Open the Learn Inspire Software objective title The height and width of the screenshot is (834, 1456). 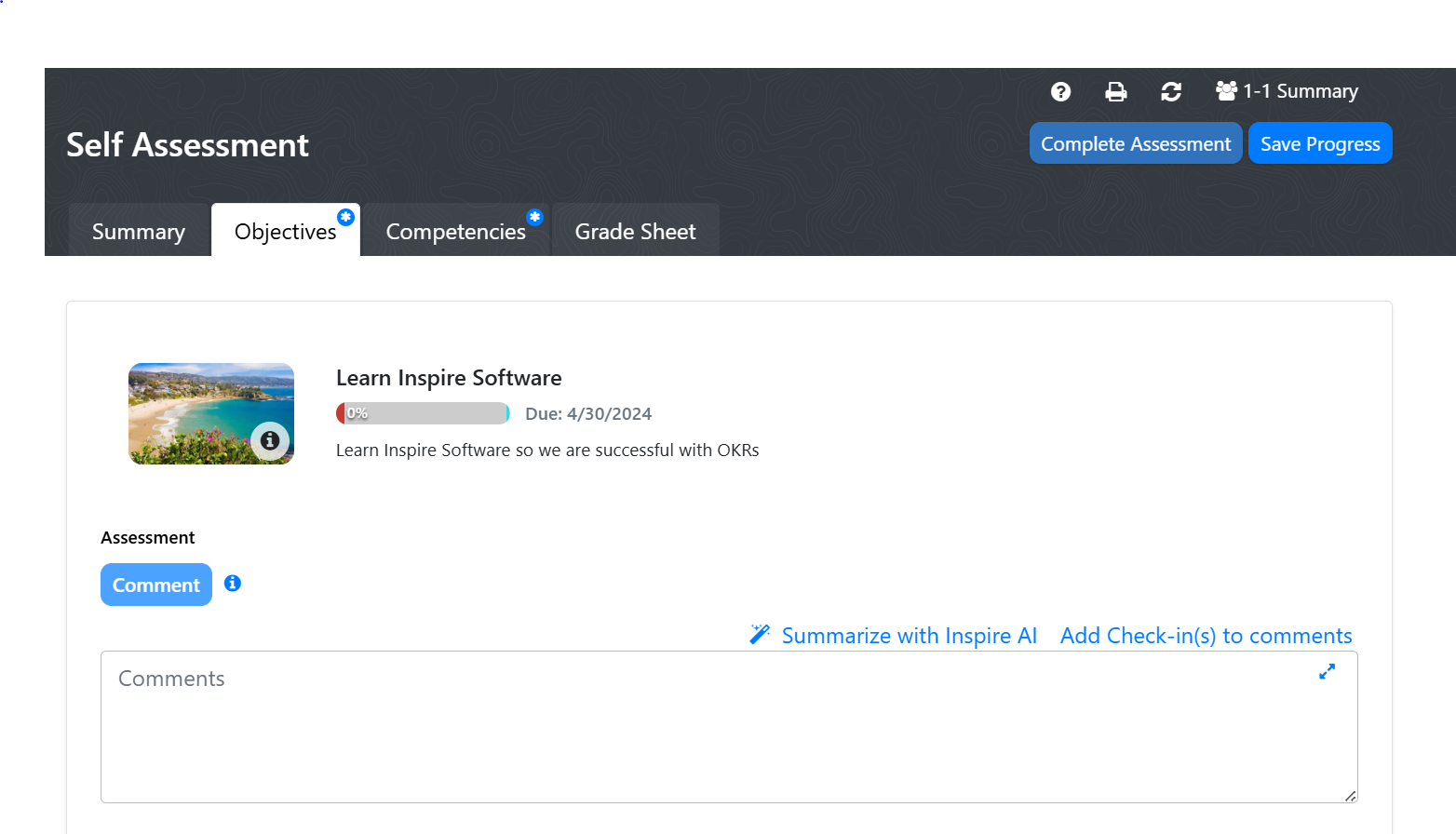click(449, 378)
